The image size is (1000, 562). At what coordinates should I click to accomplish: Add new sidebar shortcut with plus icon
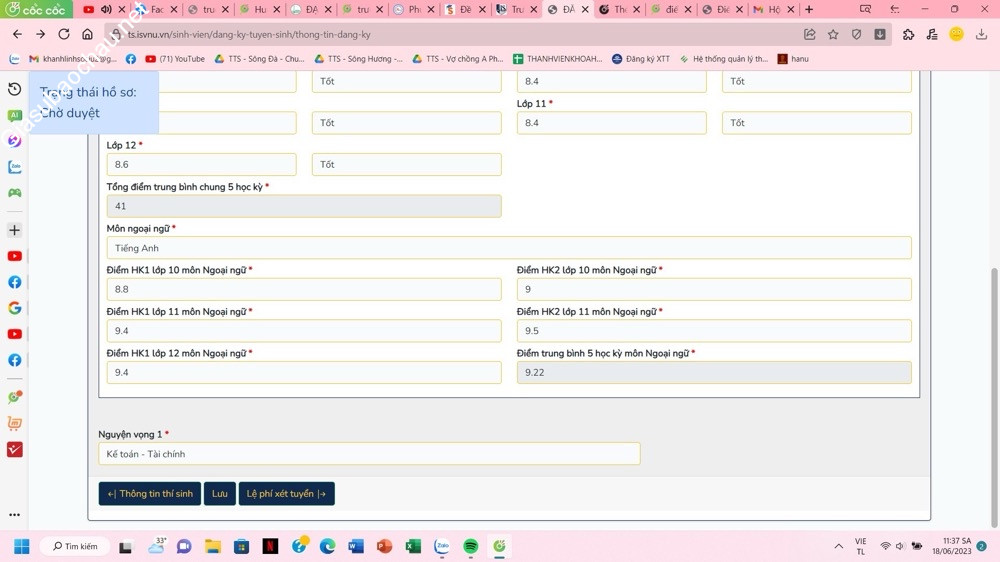(x=14, y=230)
